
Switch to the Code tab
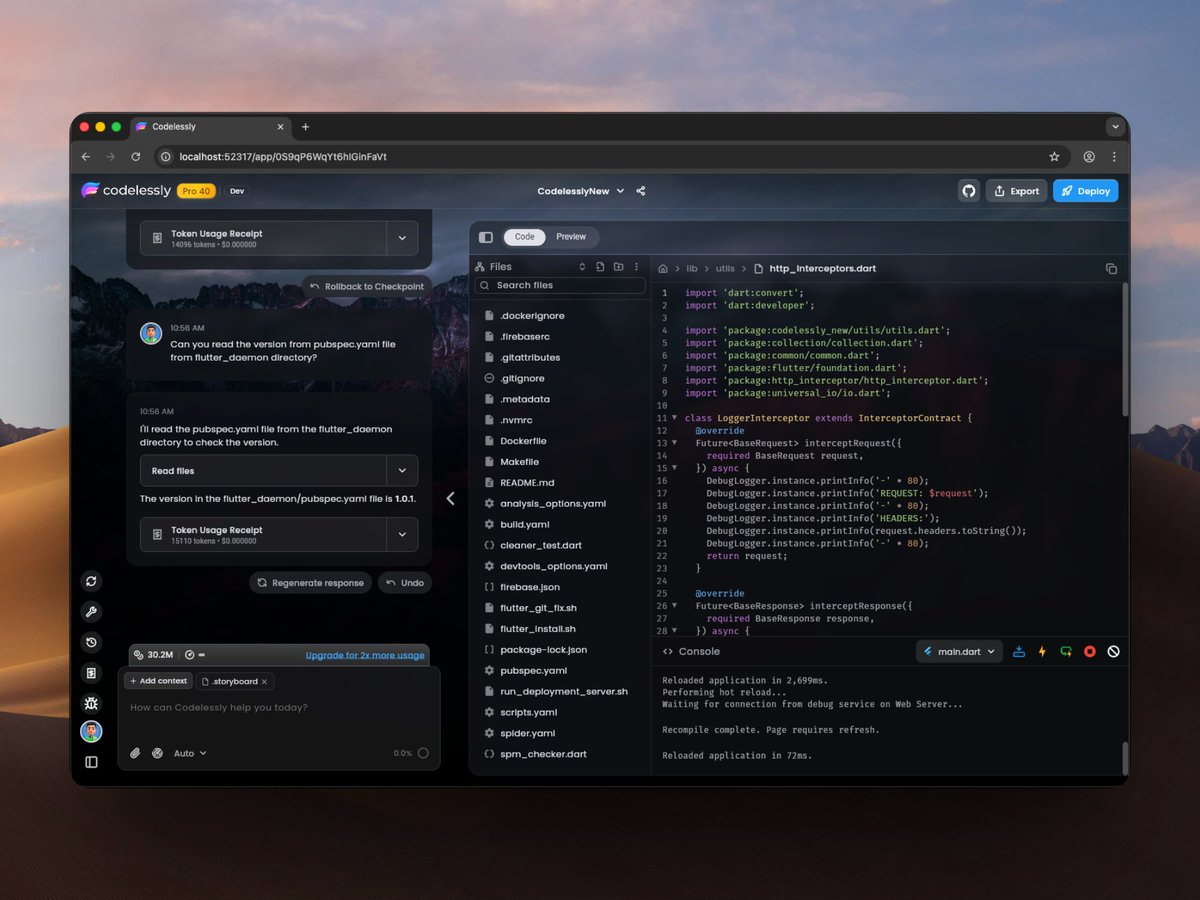pos(525,237)
